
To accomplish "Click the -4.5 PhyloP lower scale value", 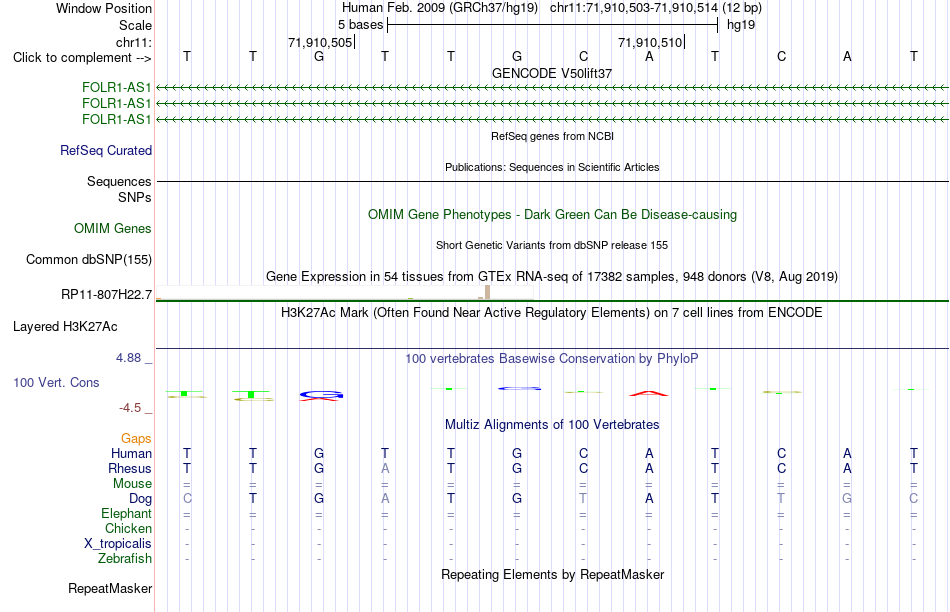I will pos(130,408).
